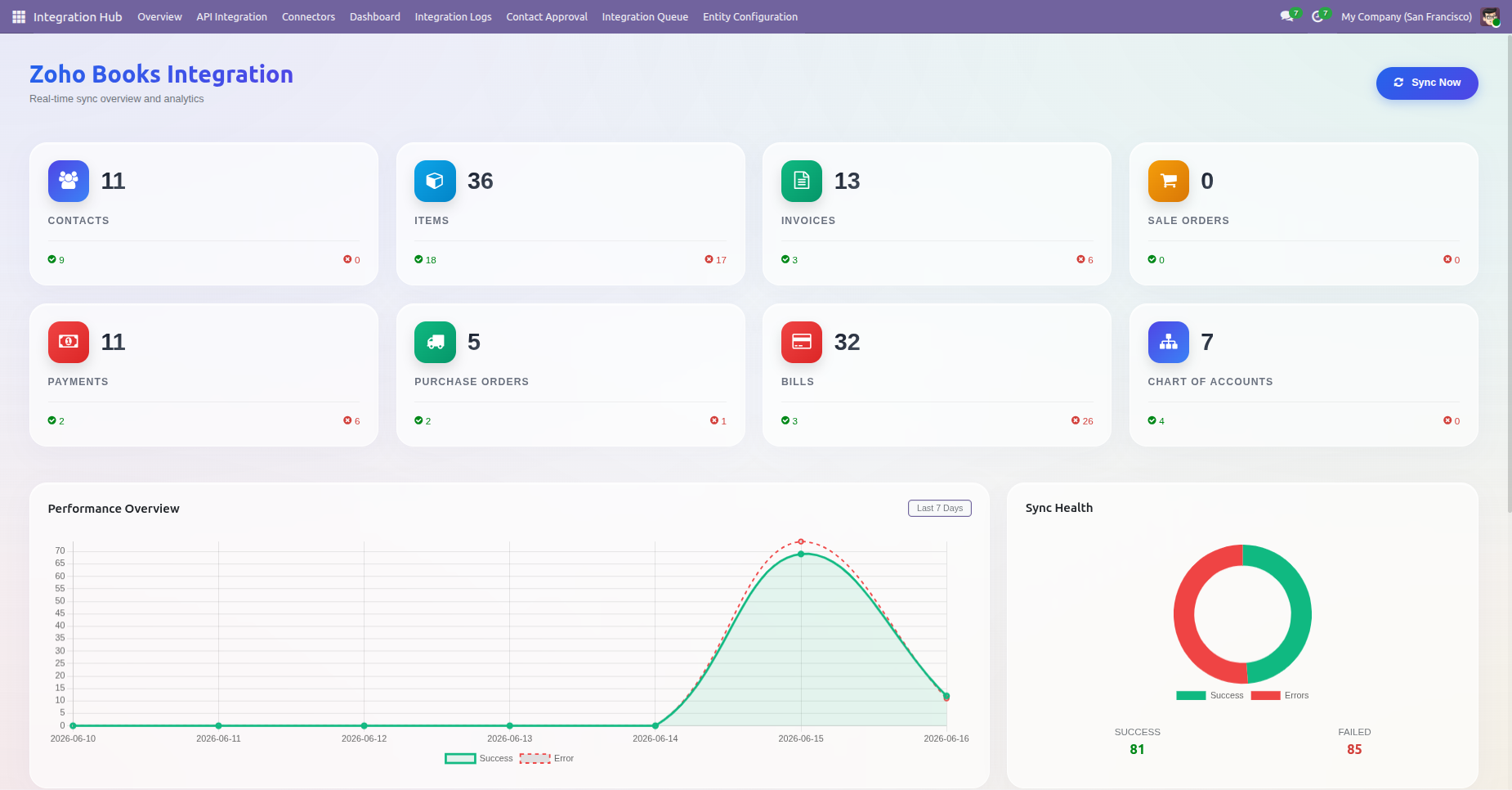Screen dimensions: 1512x790
Task: Toggle the Error legend in Performance Overview
Action: (x=547, y=758)
